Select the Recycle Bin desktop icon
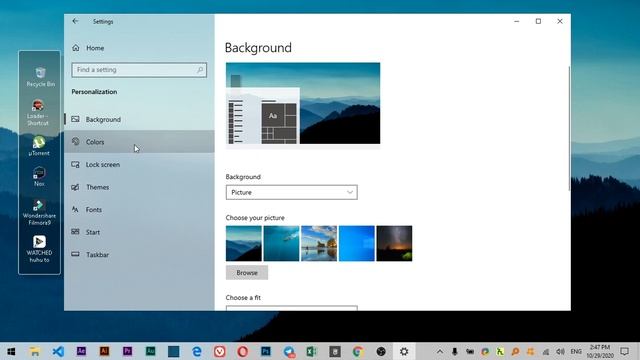The image size is (640, 360). [x=40, y=77]
